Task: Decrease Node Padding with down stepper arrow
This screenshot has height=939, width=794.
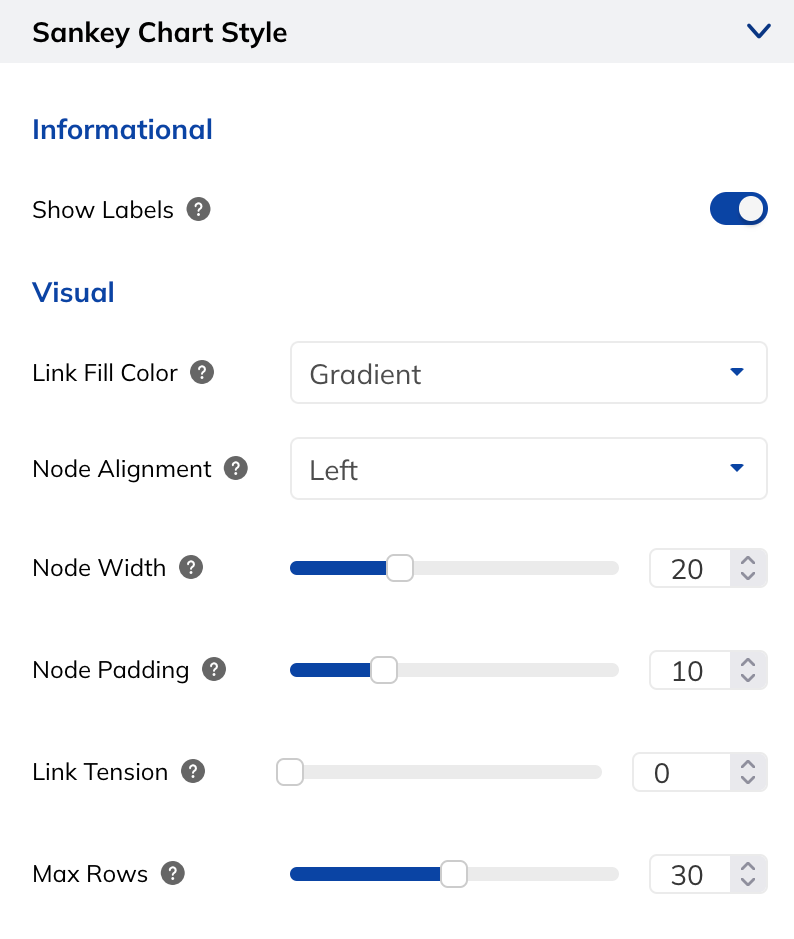Action: pos(748,677)
